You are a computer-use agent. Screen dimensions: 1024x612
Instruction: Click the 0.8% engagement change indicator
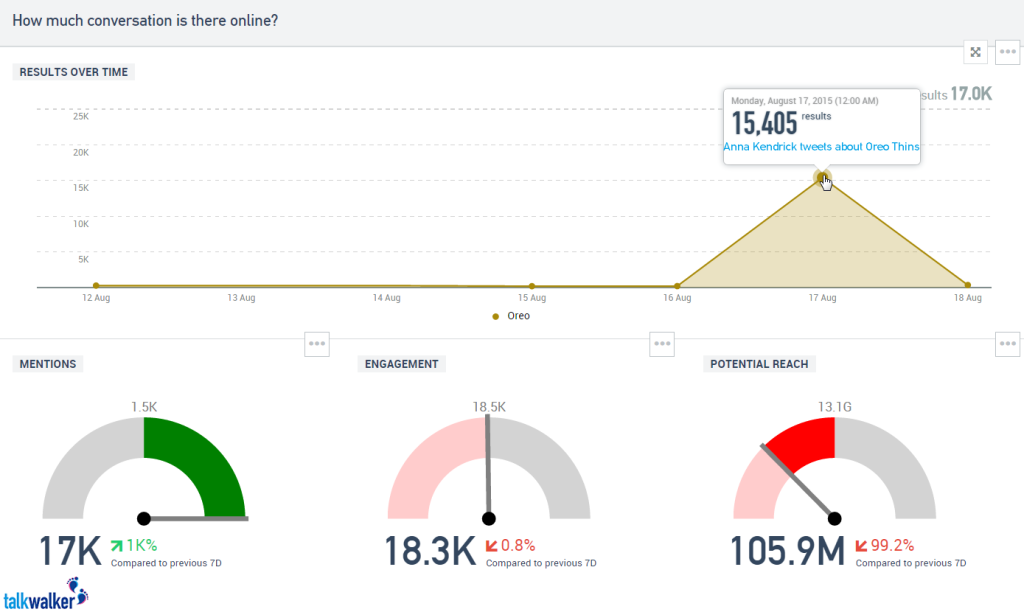(x=510, y=545)
